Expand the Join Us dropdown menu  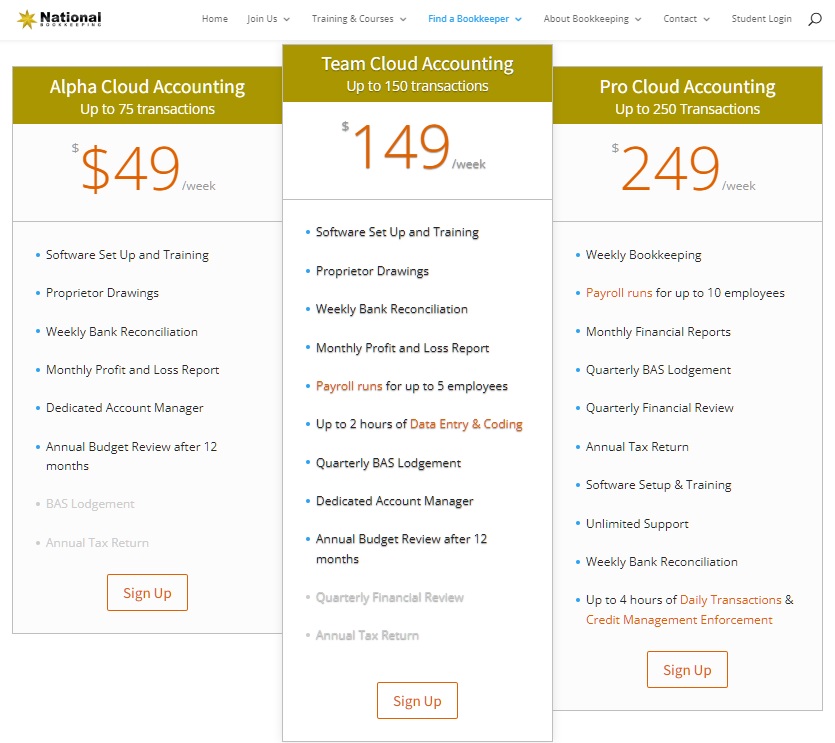coord(268,19)
